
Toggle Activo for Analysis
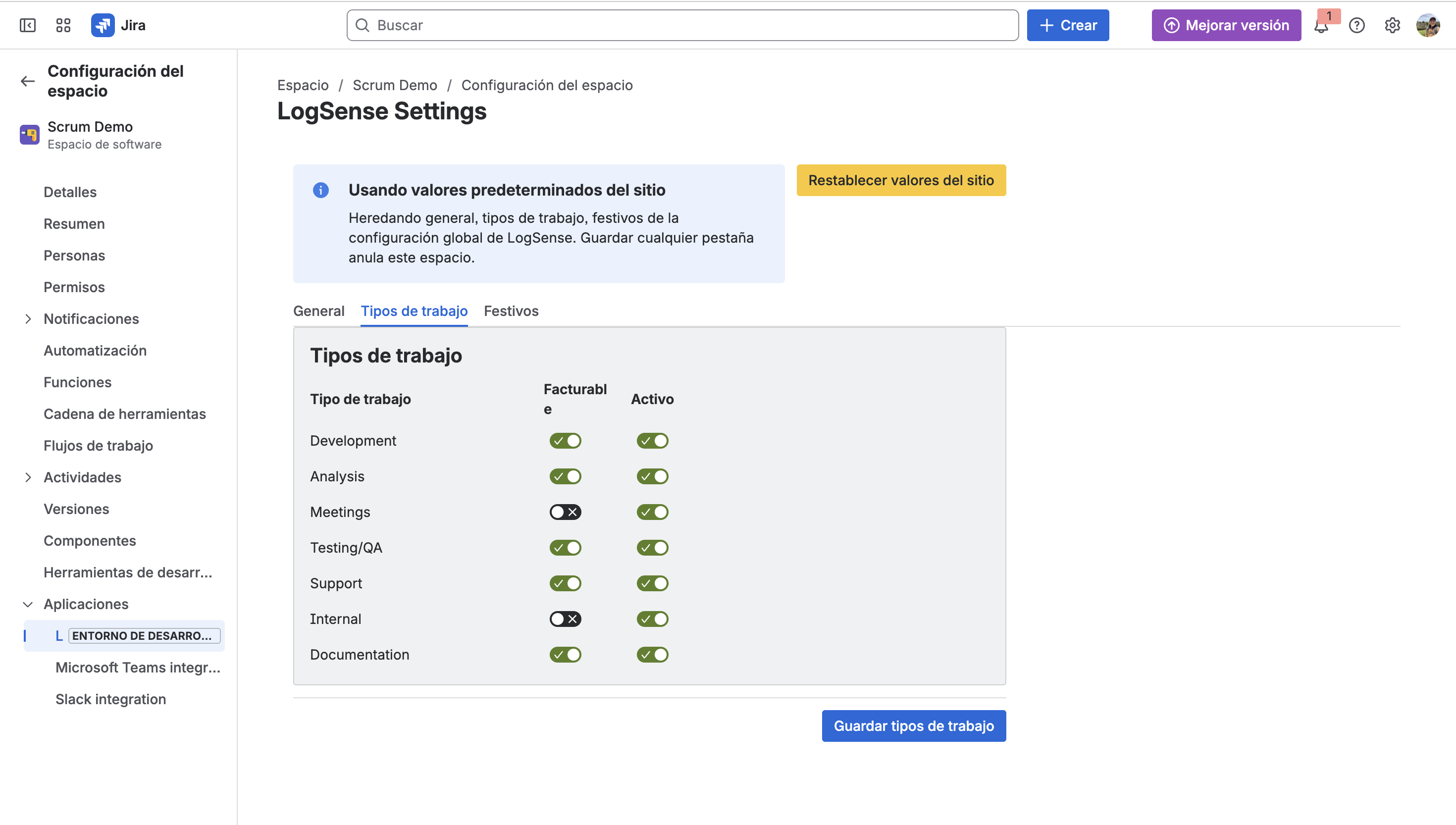[x=652, y=476]
